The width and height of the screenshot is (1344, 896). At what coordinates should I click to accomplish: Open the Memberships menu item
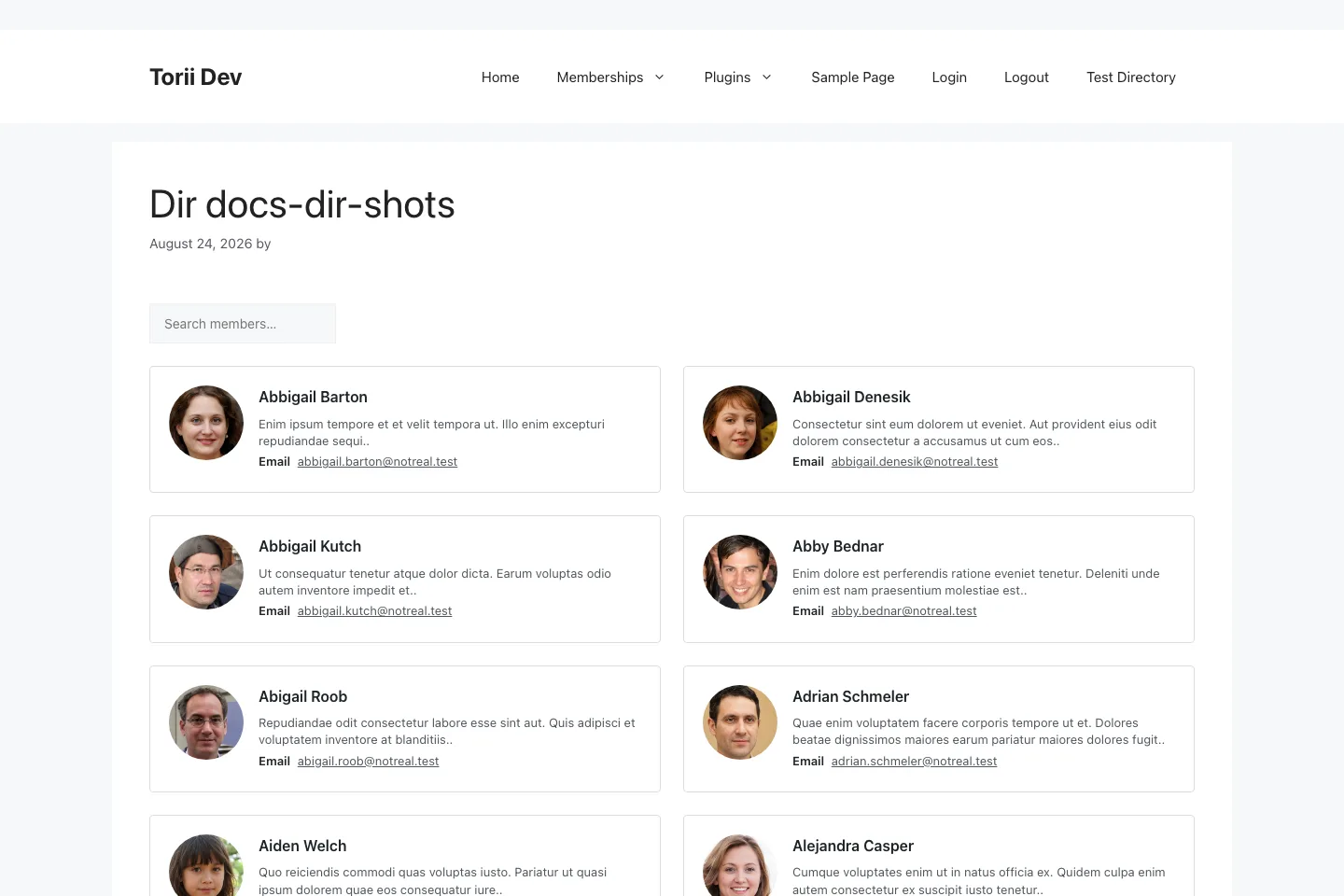[600, 77]
